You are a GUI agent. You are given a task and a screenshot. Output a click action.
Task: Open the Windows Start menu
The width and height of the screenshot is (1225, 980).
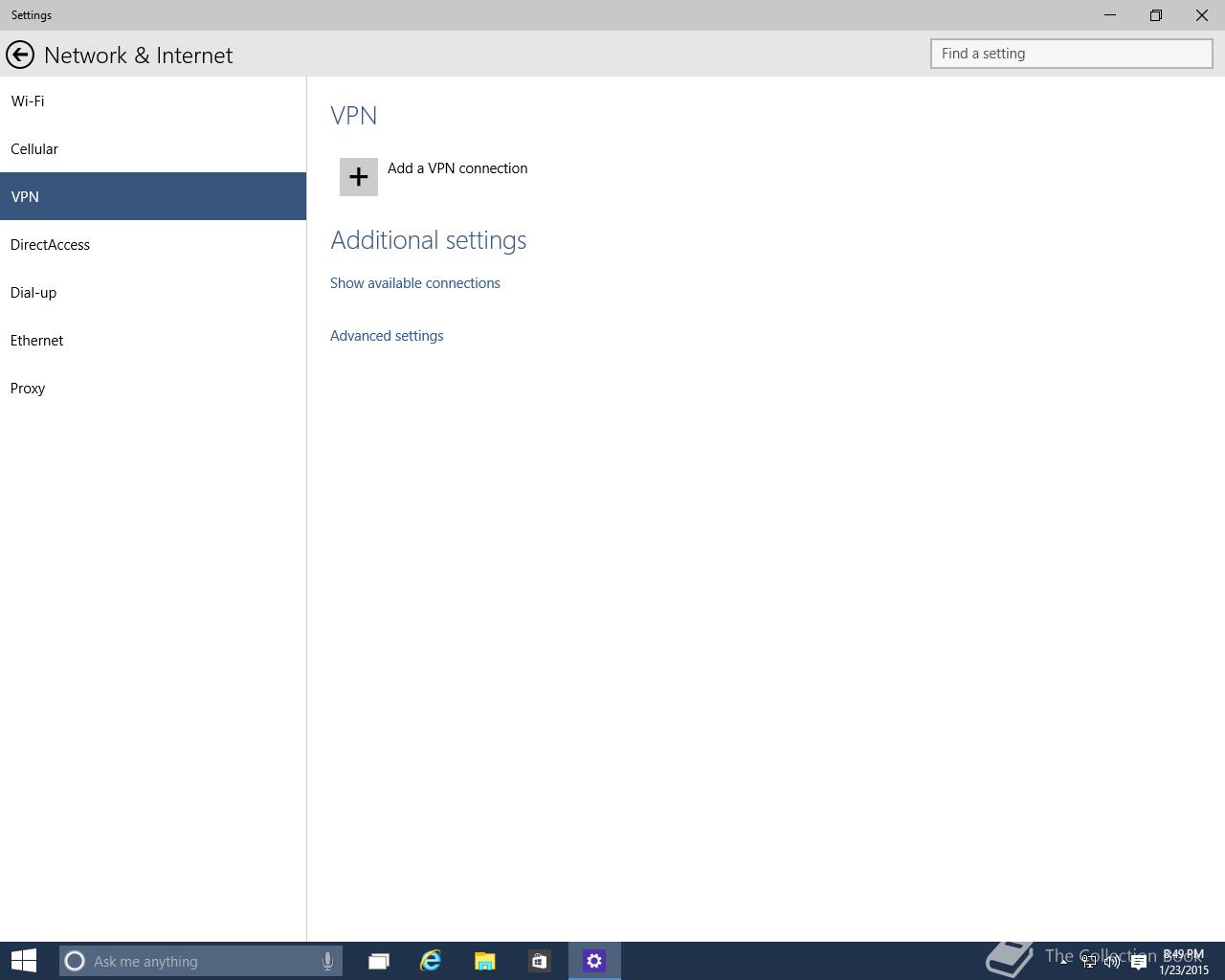(24, 961)
